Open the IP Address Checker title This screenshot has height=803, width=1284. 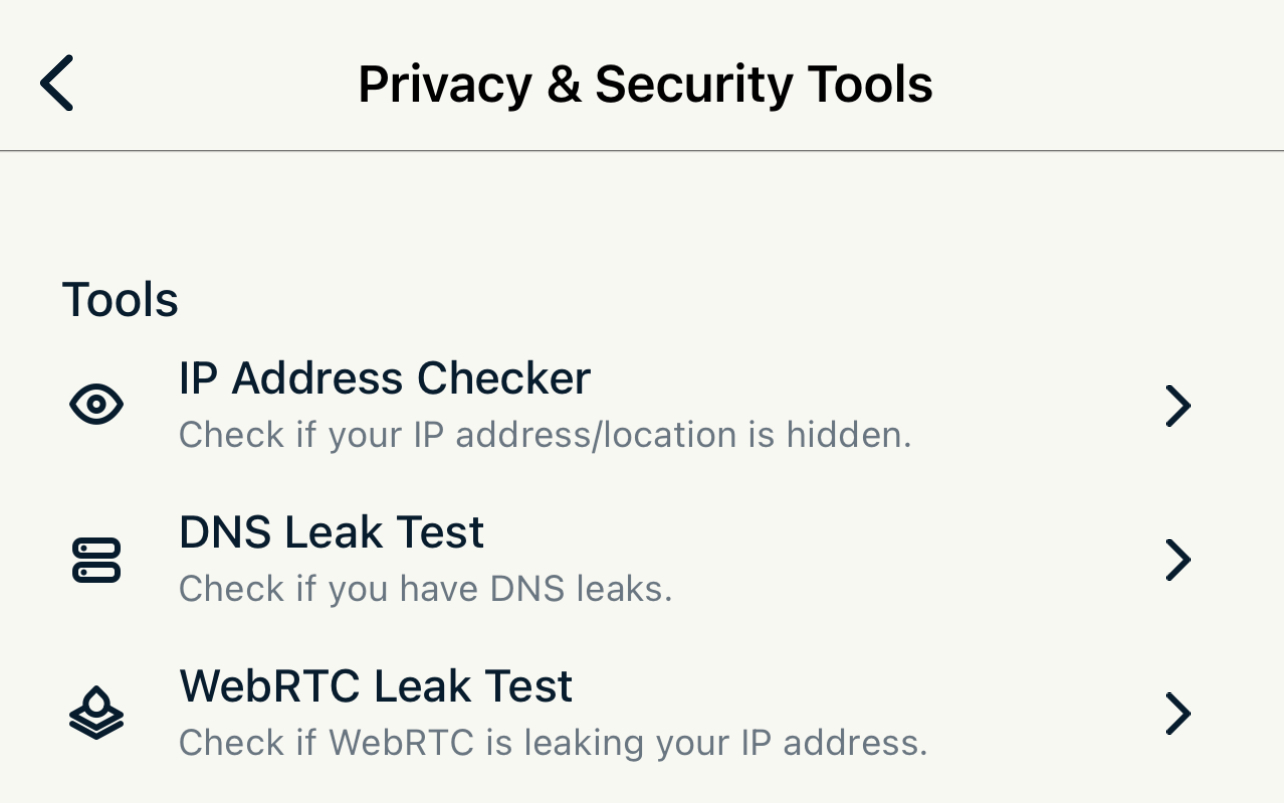(385, 379)
